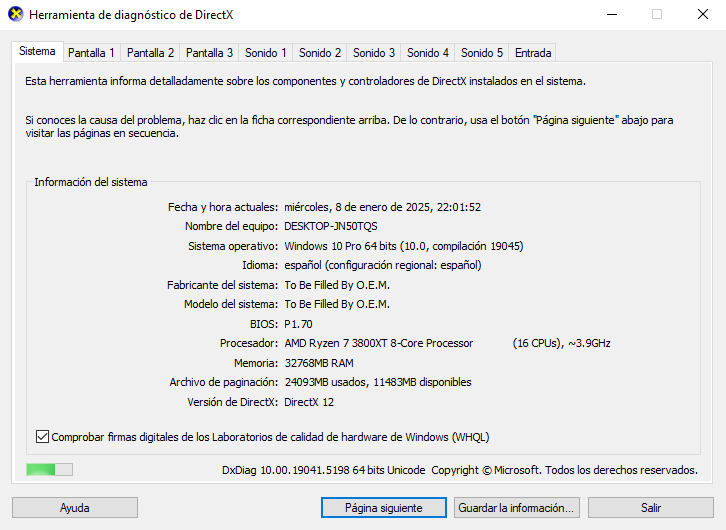The image size is (726, 530).
Task: Click the green progress bar
Action: pyautogui.click(x=50, y=470)
